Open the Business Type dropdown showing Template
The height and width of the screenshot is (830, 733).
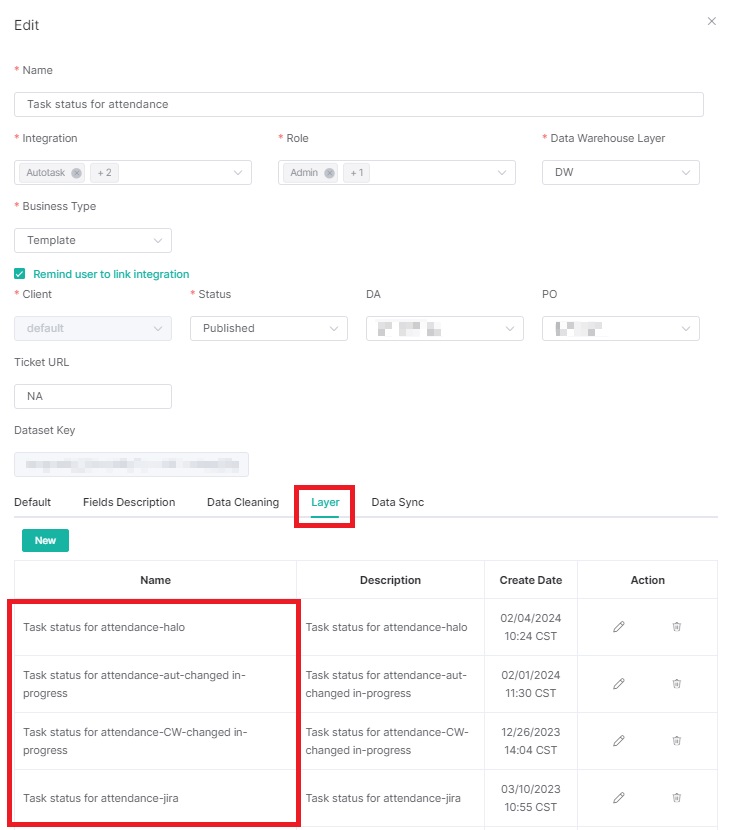pos(92,240)
